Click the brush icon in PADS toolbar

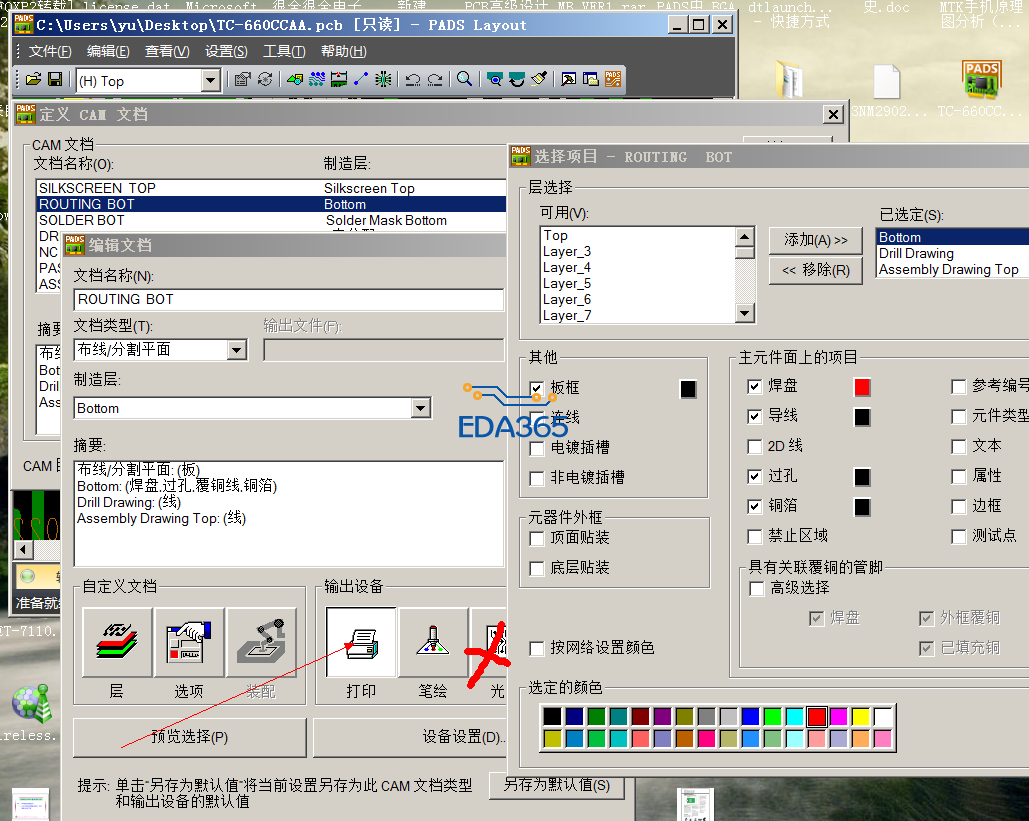[539, 80]
